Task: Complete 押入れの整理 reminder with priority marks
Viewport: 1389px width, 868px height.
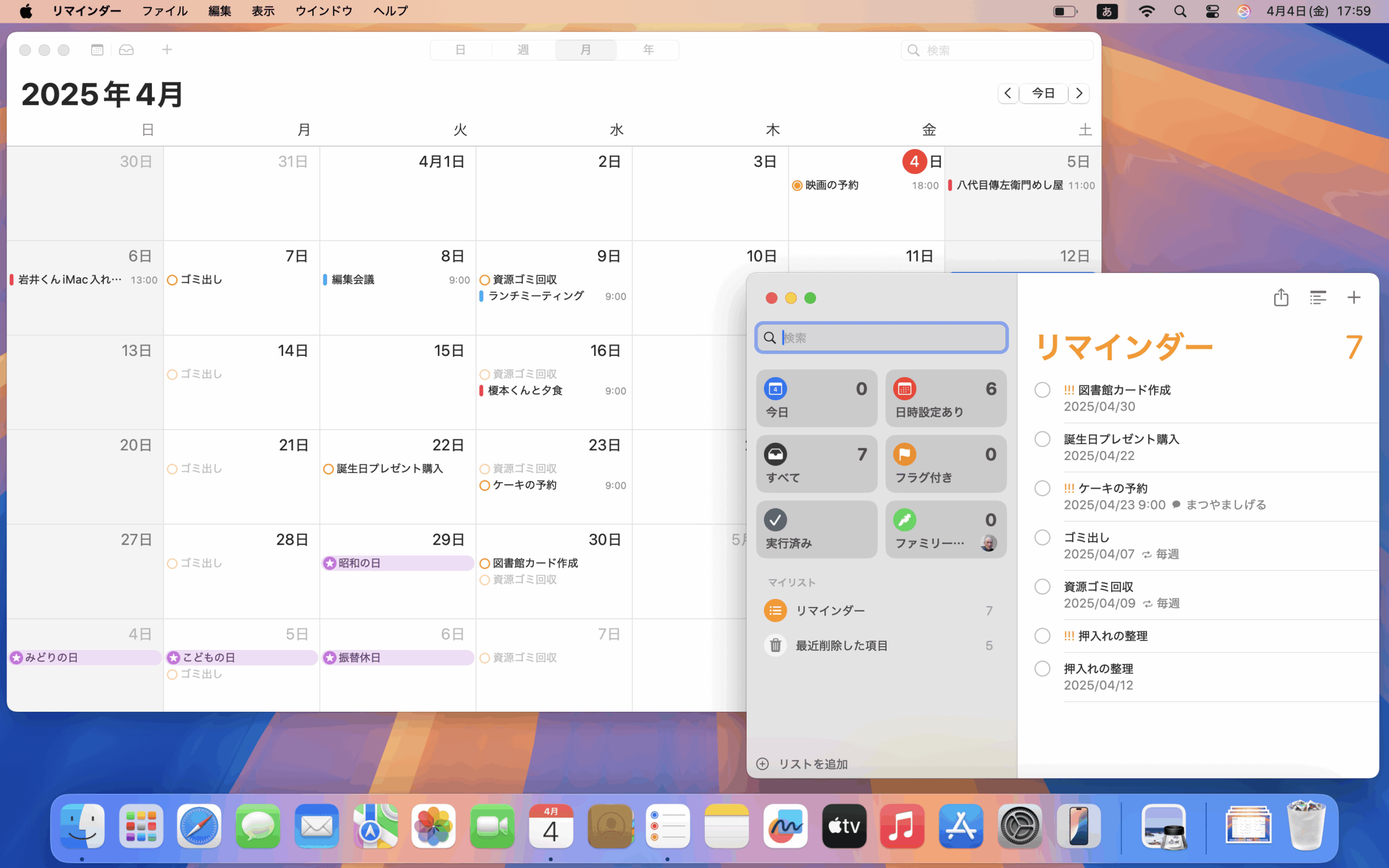Action: pyautogui.click(x=1042, y=636)
